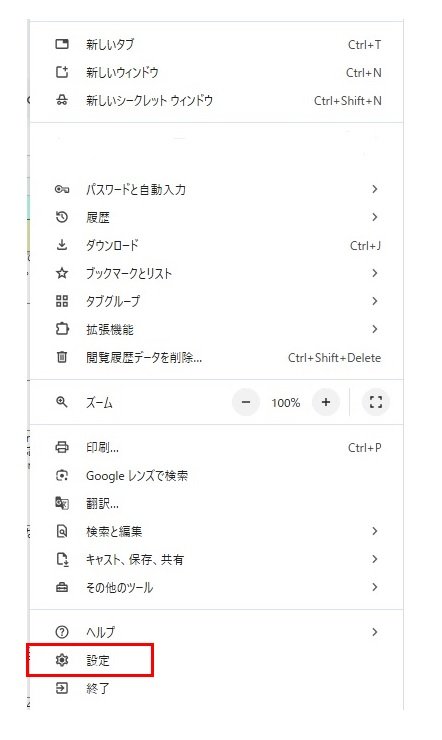Click the bookmark star icon
This screenshot has height=740, width=442.
(62, 273)
